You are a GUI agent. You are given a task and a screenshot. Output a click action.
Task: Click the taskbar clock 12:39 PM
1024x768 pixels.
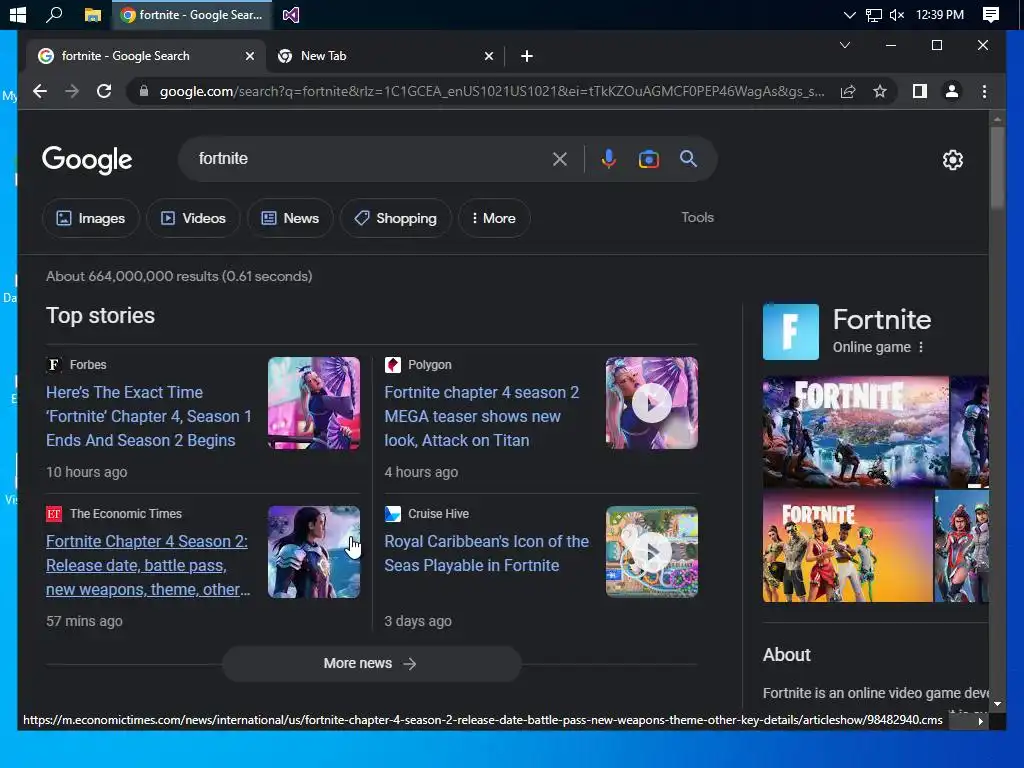click(x=940, y=14)
